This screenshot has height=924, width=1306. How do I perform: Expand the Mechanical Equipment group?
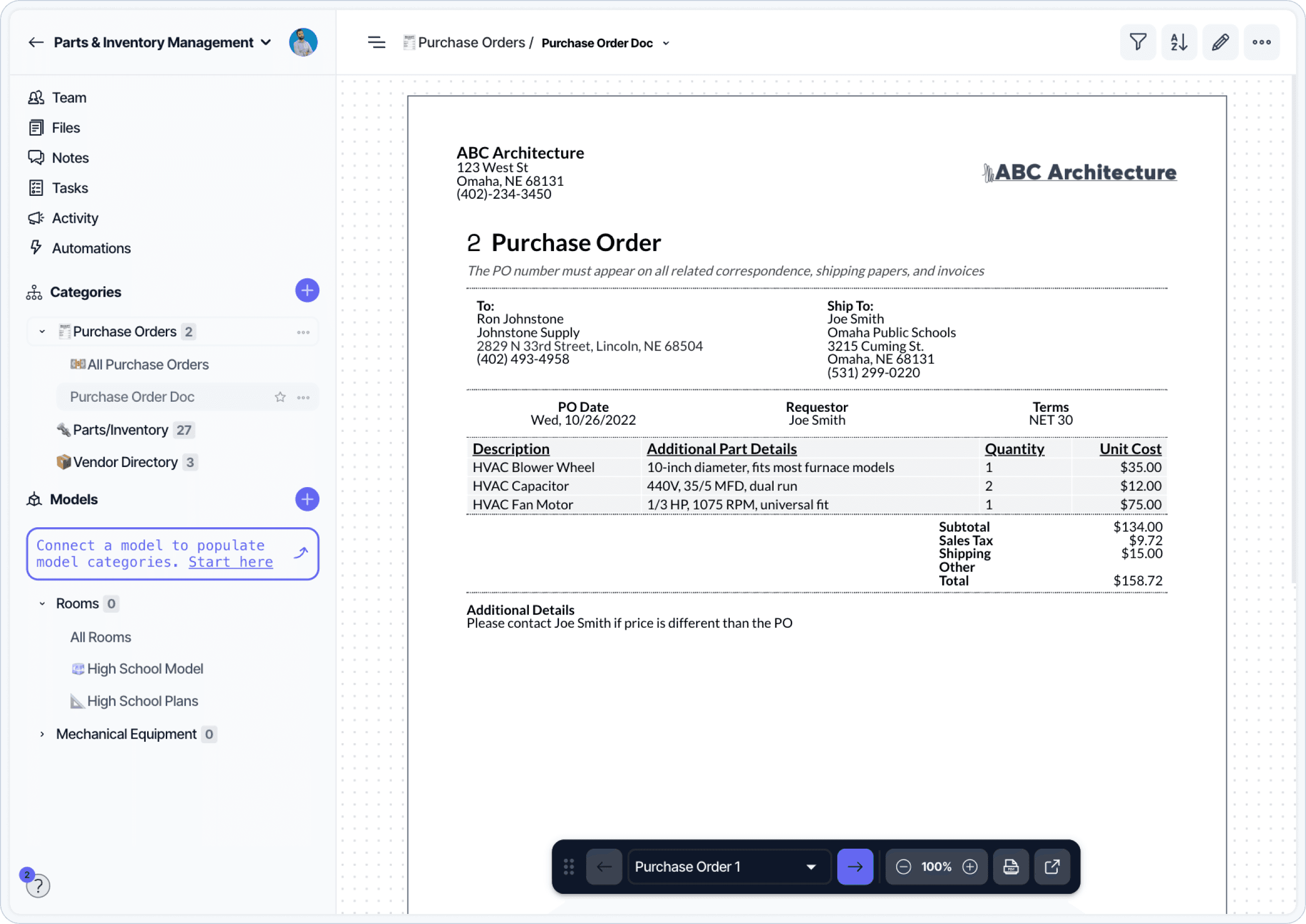pos(42,734)
